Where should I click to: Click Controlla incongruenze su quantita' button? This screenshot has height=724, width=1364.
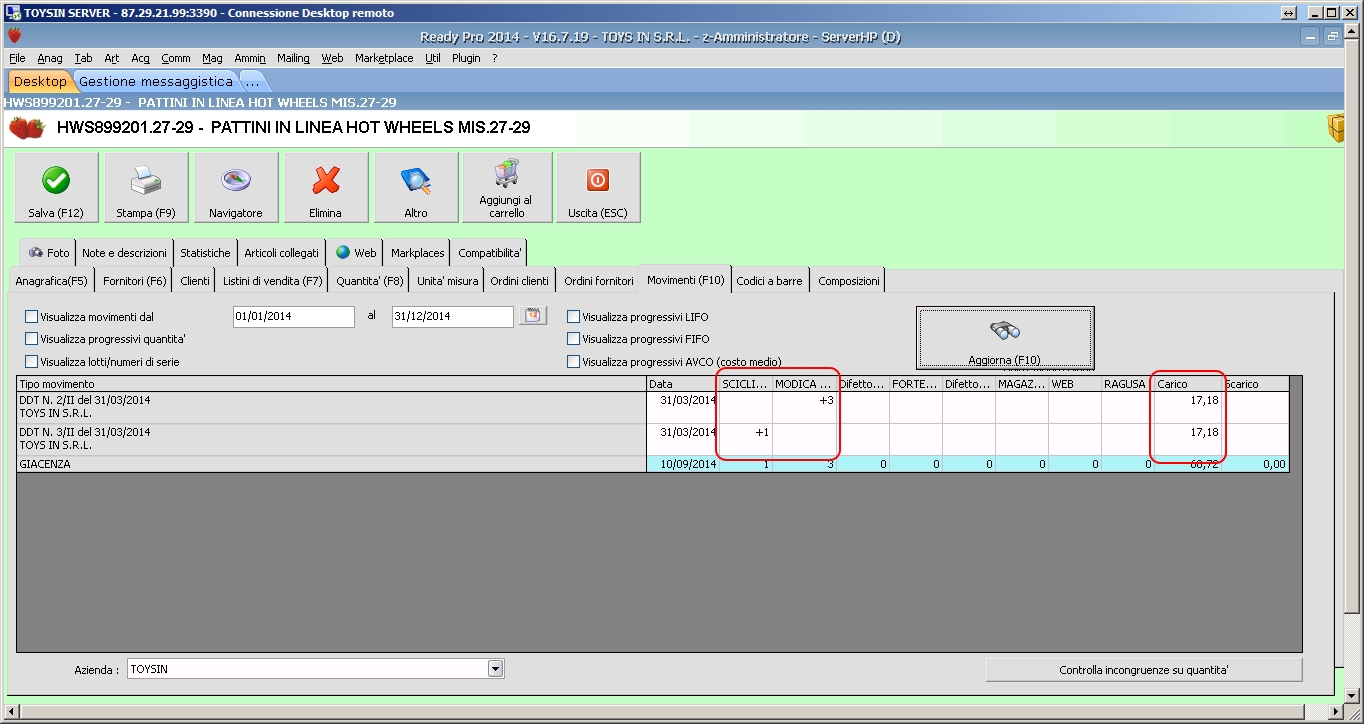[x=1144, y=670]
